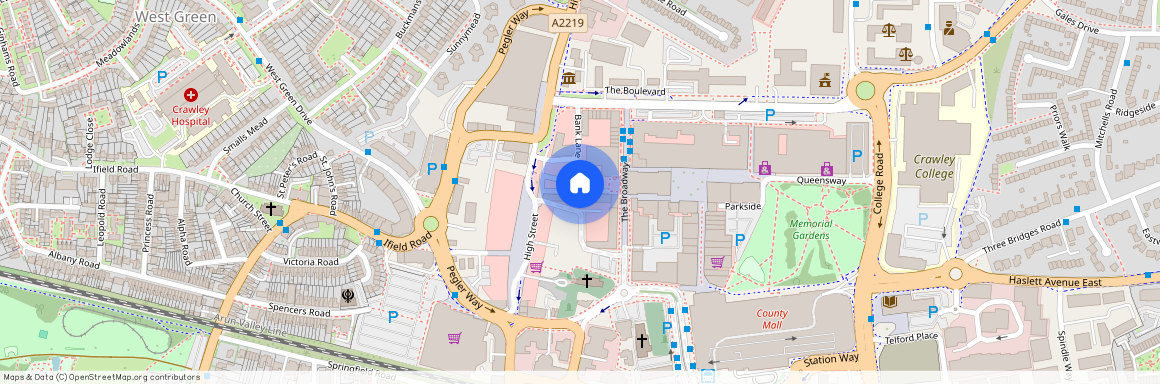Select the parking icon directly left of Memorial Gardens

coord(739,240)
